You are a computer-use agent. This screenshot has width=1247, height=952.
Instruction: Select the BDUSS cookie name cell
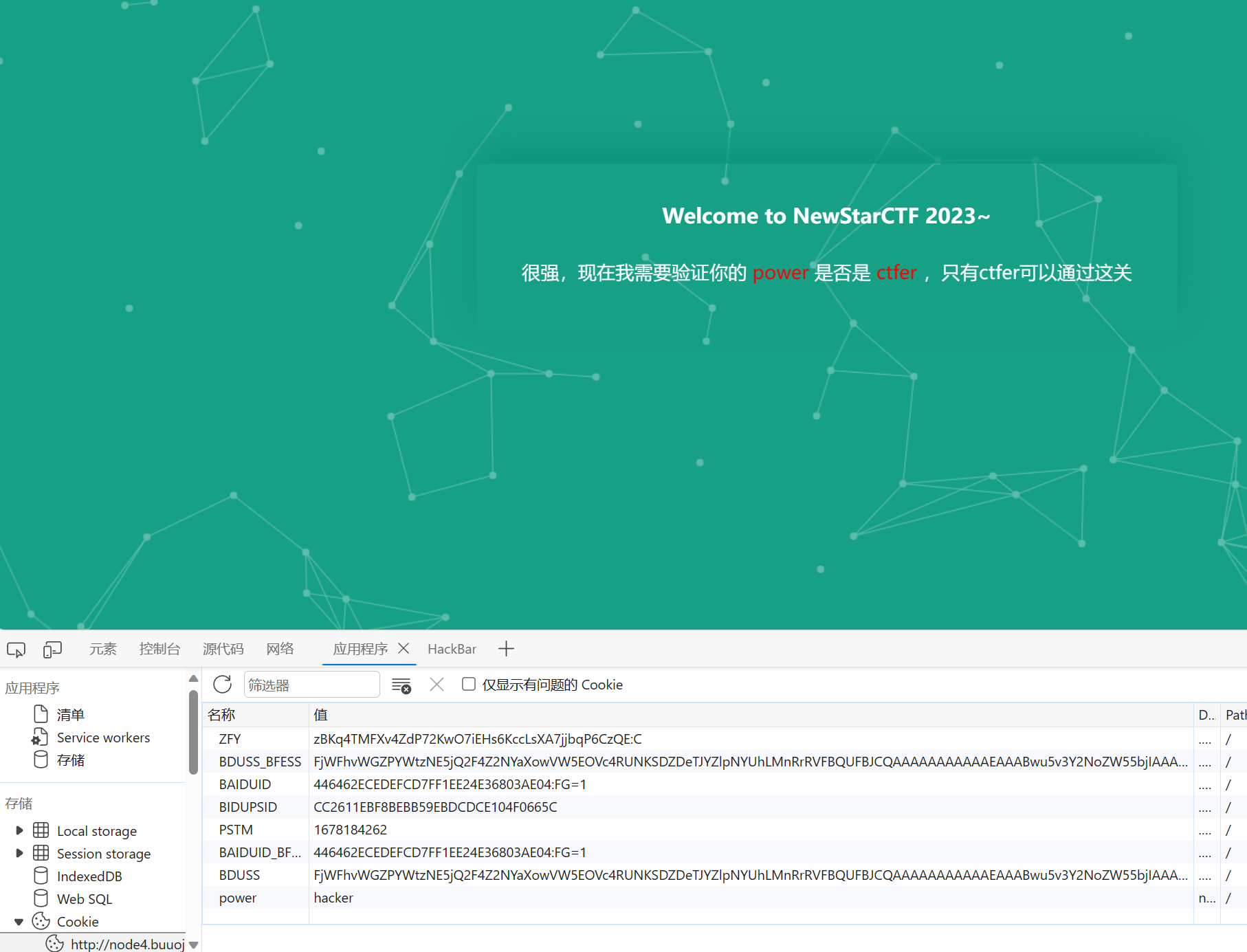[x=239, y=875]
